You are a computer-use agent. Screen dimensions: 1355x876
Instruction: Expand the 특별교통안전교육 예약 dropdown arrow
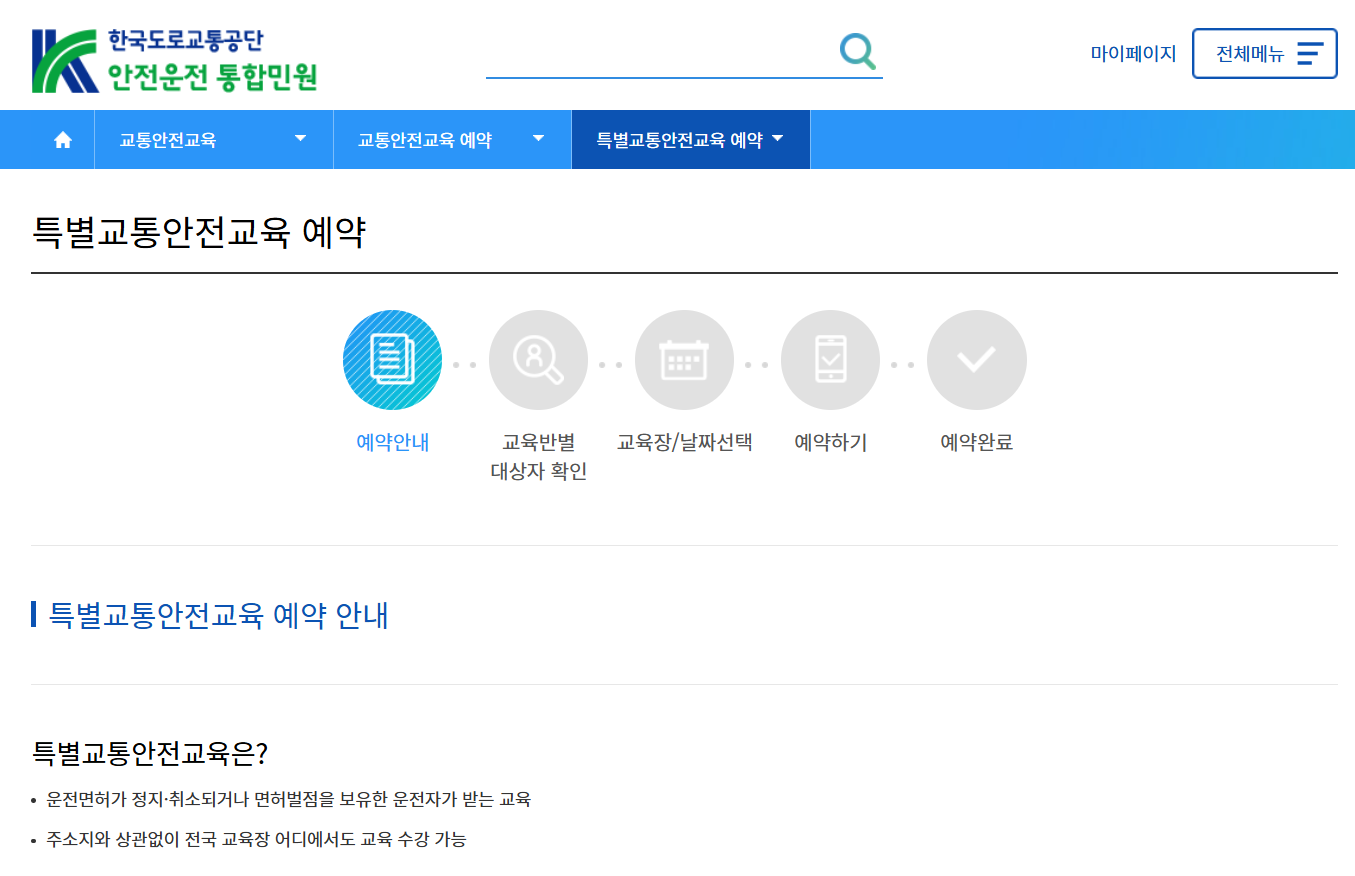point(777,139)
